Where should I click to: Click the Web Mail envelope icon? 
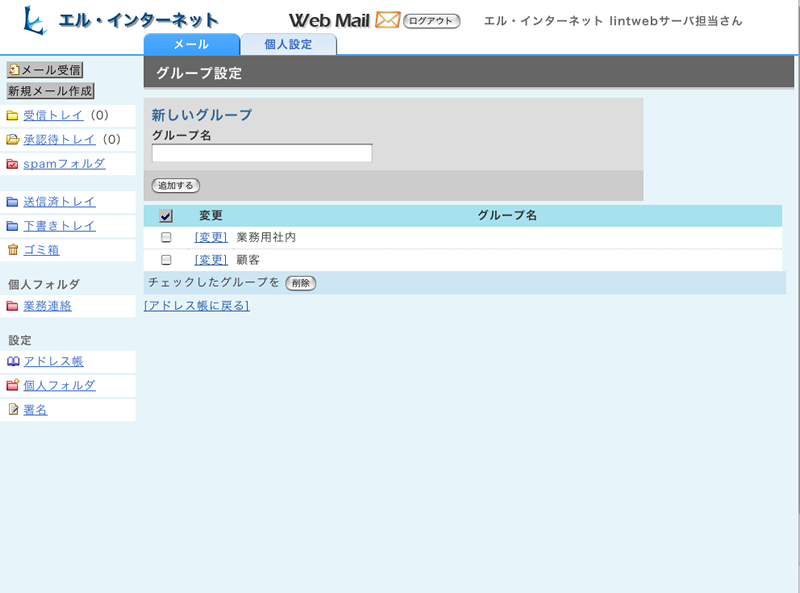click(x=388, y=20)
